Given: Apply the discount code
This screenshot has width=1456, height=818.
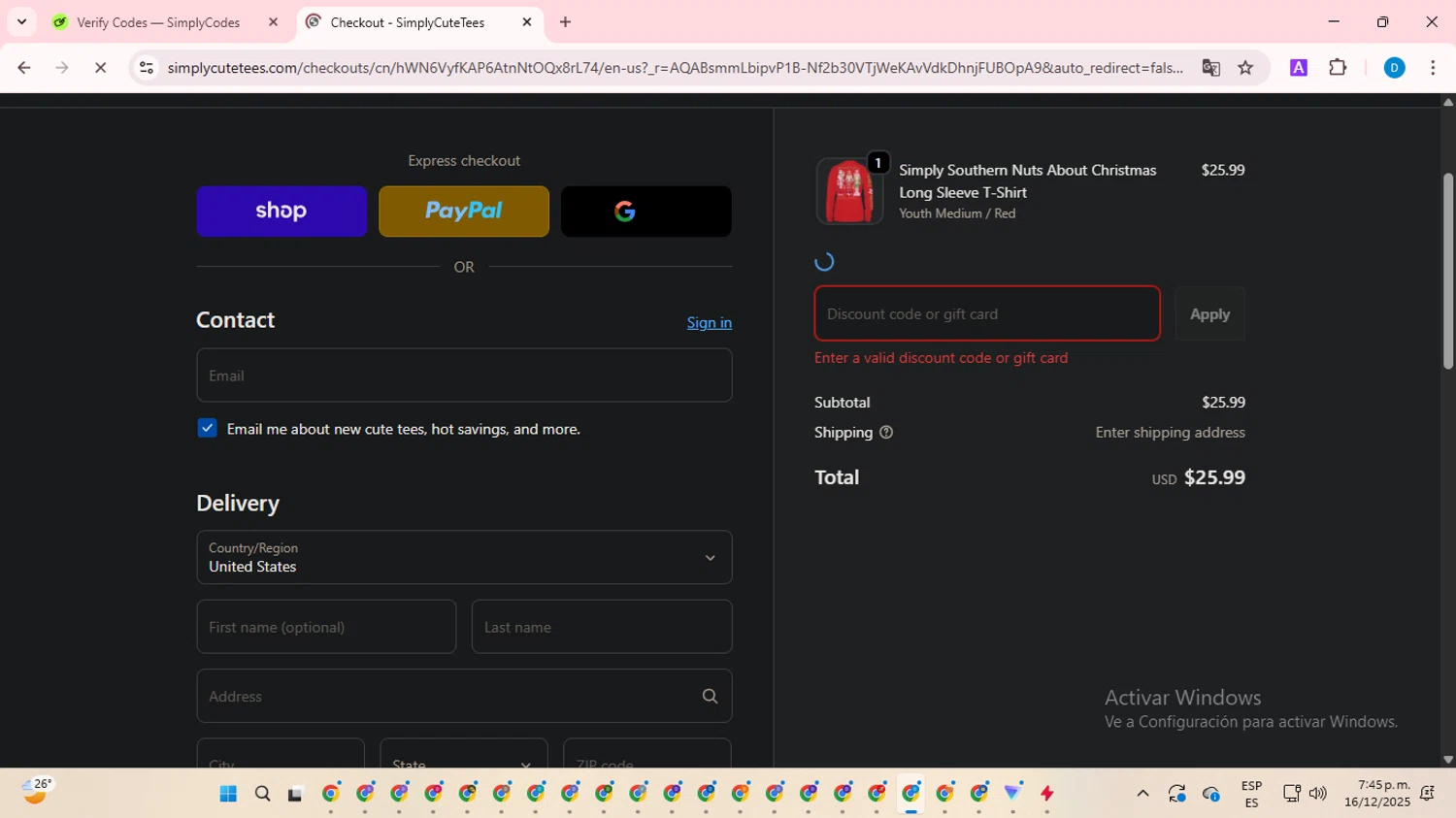Looking at the screenshot, I should click(x=1209, y=313).
